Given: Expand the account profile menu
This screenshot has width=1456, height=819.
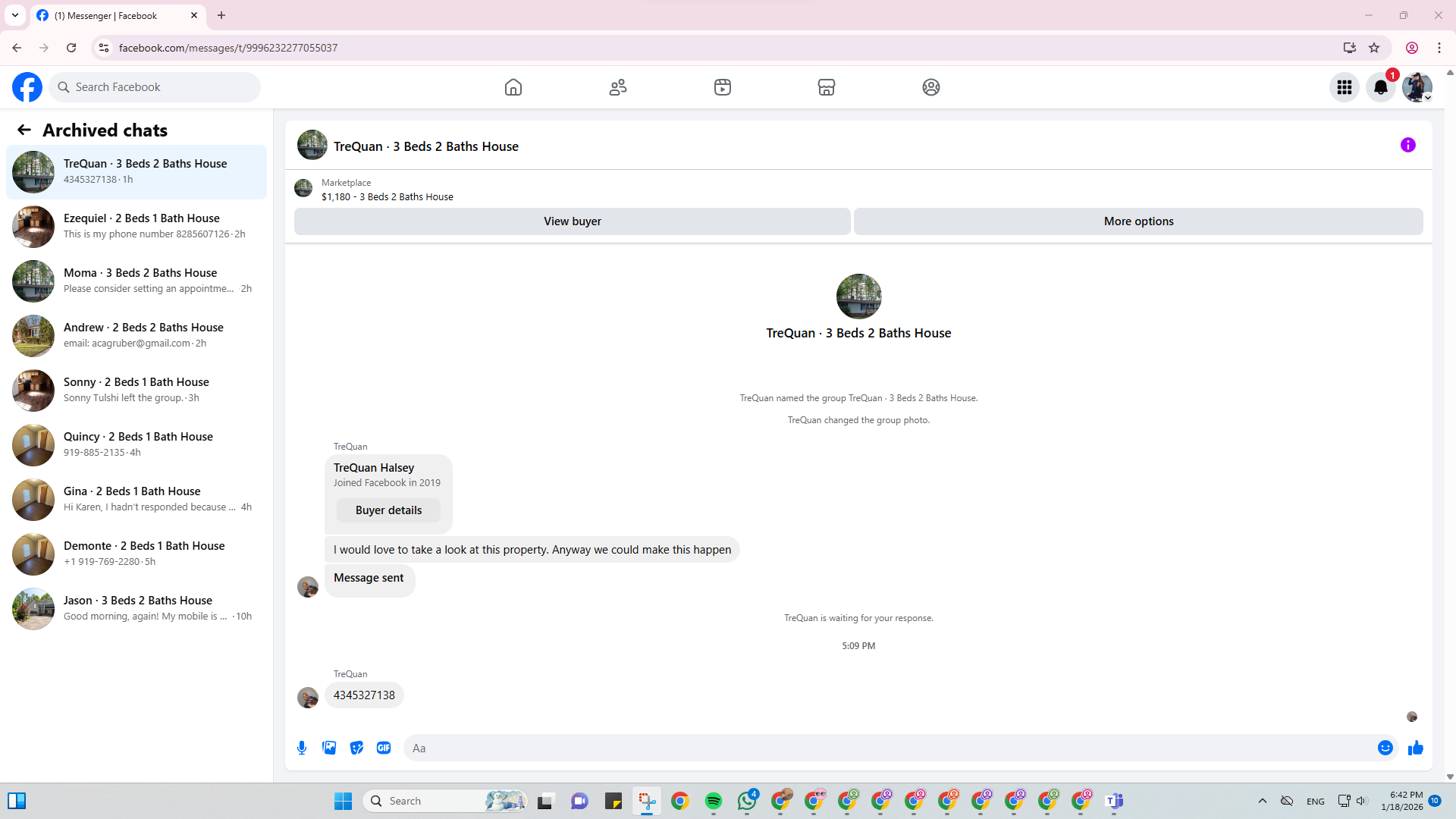Looking at the screenshot, I should (x=1417, y=87).
